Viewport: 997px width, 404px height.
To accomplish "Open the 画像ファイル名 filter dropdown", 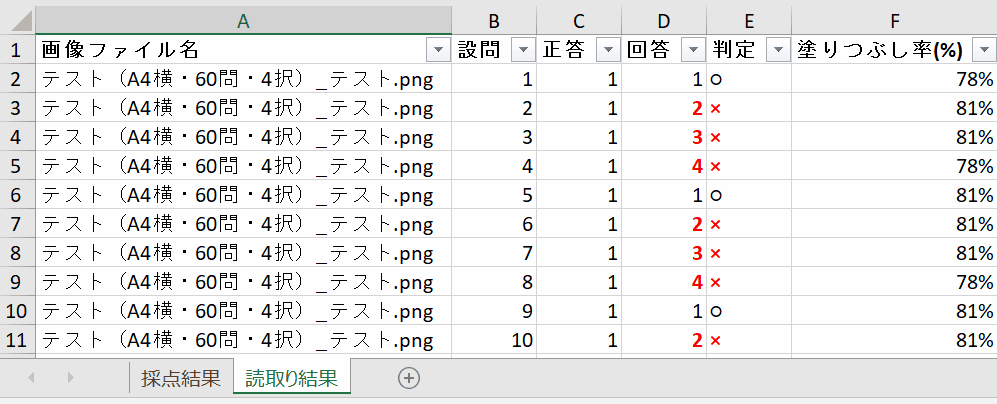I will 437,50.
